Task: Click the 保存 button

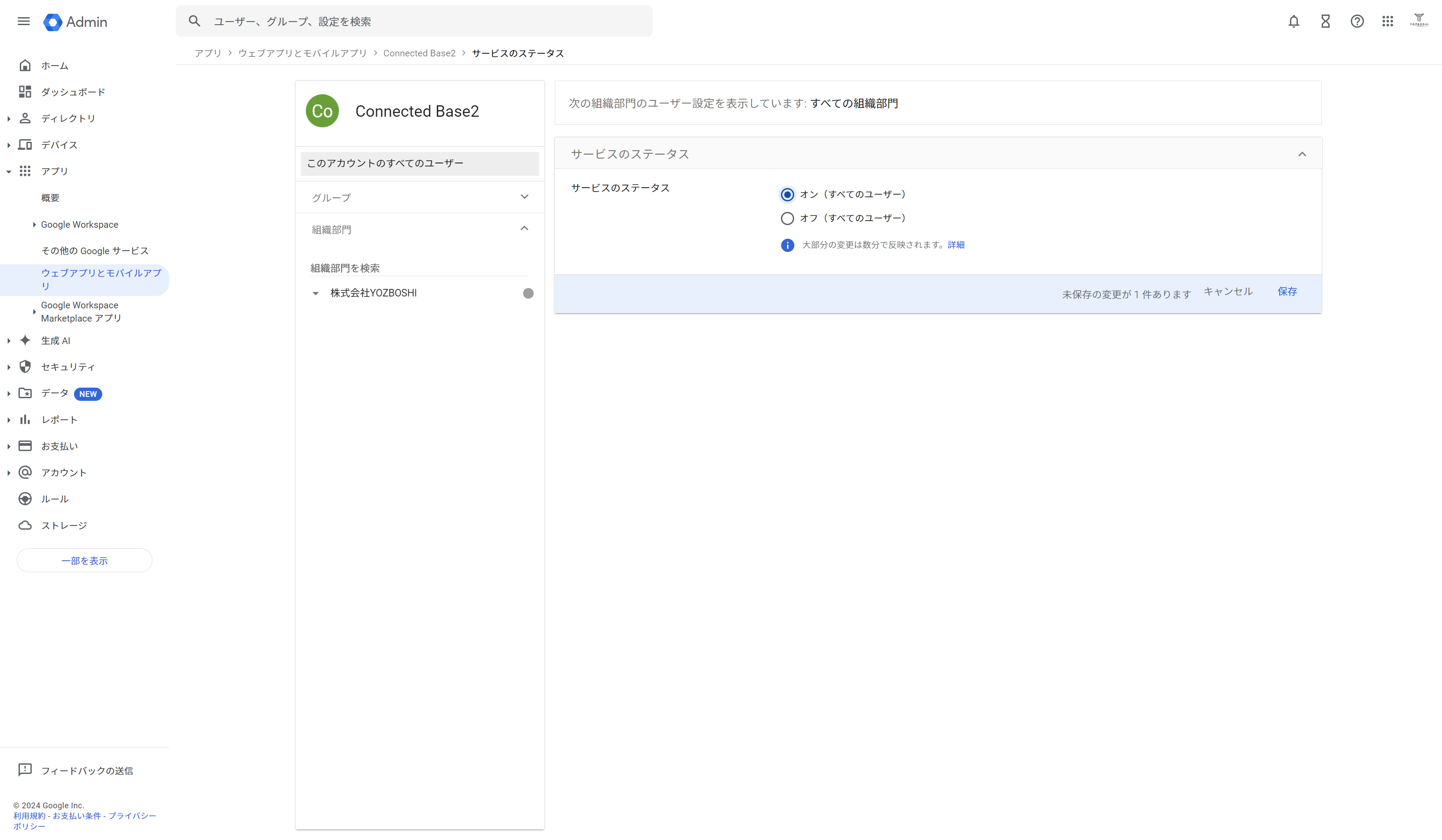Action: [x=1287, y=292]
